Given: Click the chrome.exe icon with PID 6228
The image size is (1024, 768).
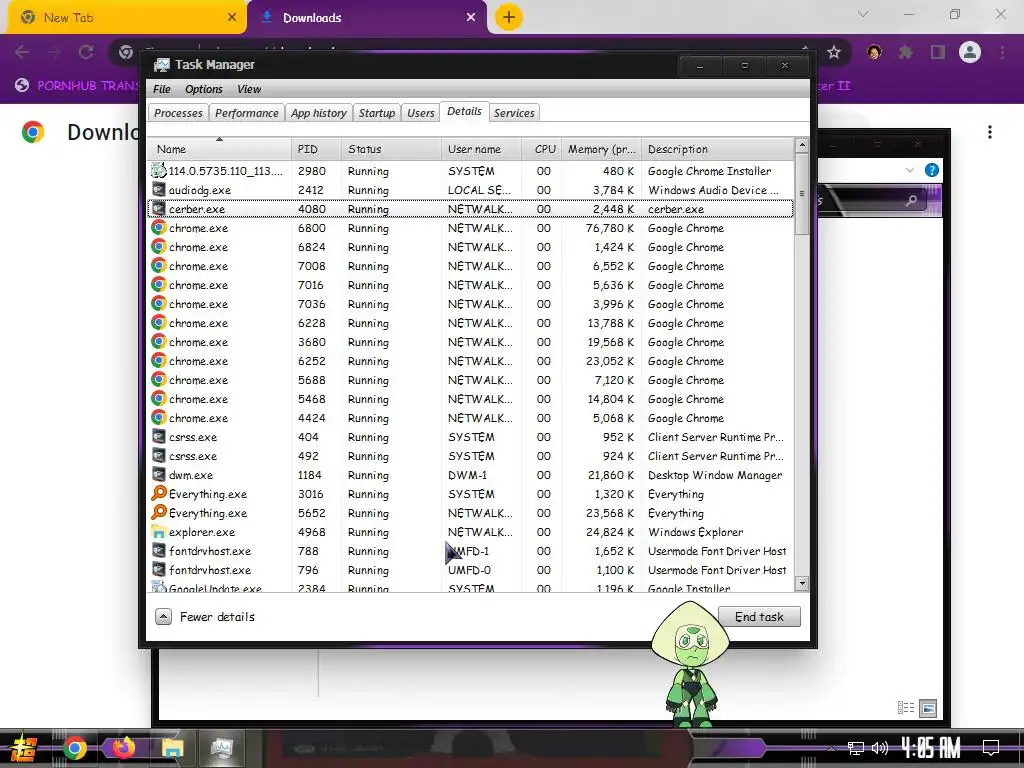Looking at the screenshot, I should coord(159,322).
